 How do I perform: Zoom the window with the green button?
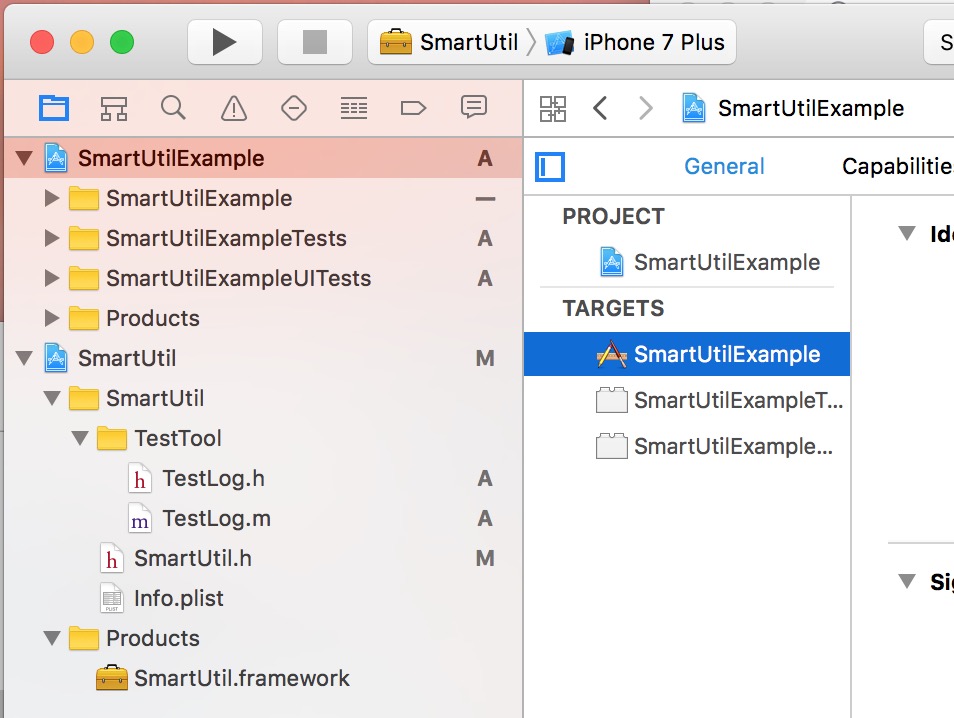point(122,42)
